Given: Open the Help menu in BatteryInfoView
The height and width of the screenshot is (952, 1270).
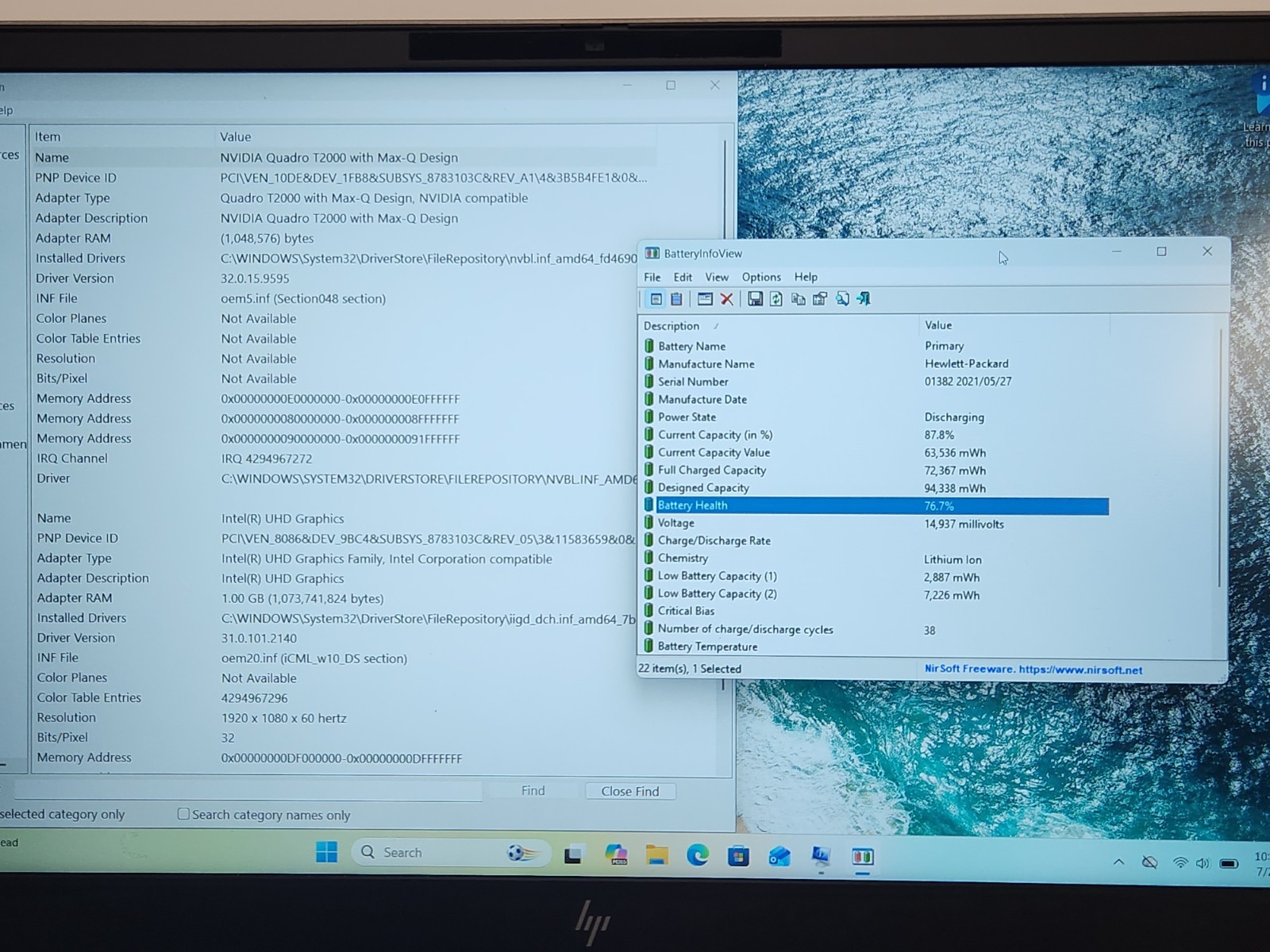Looking at the screenshot, I should (806, 277).
